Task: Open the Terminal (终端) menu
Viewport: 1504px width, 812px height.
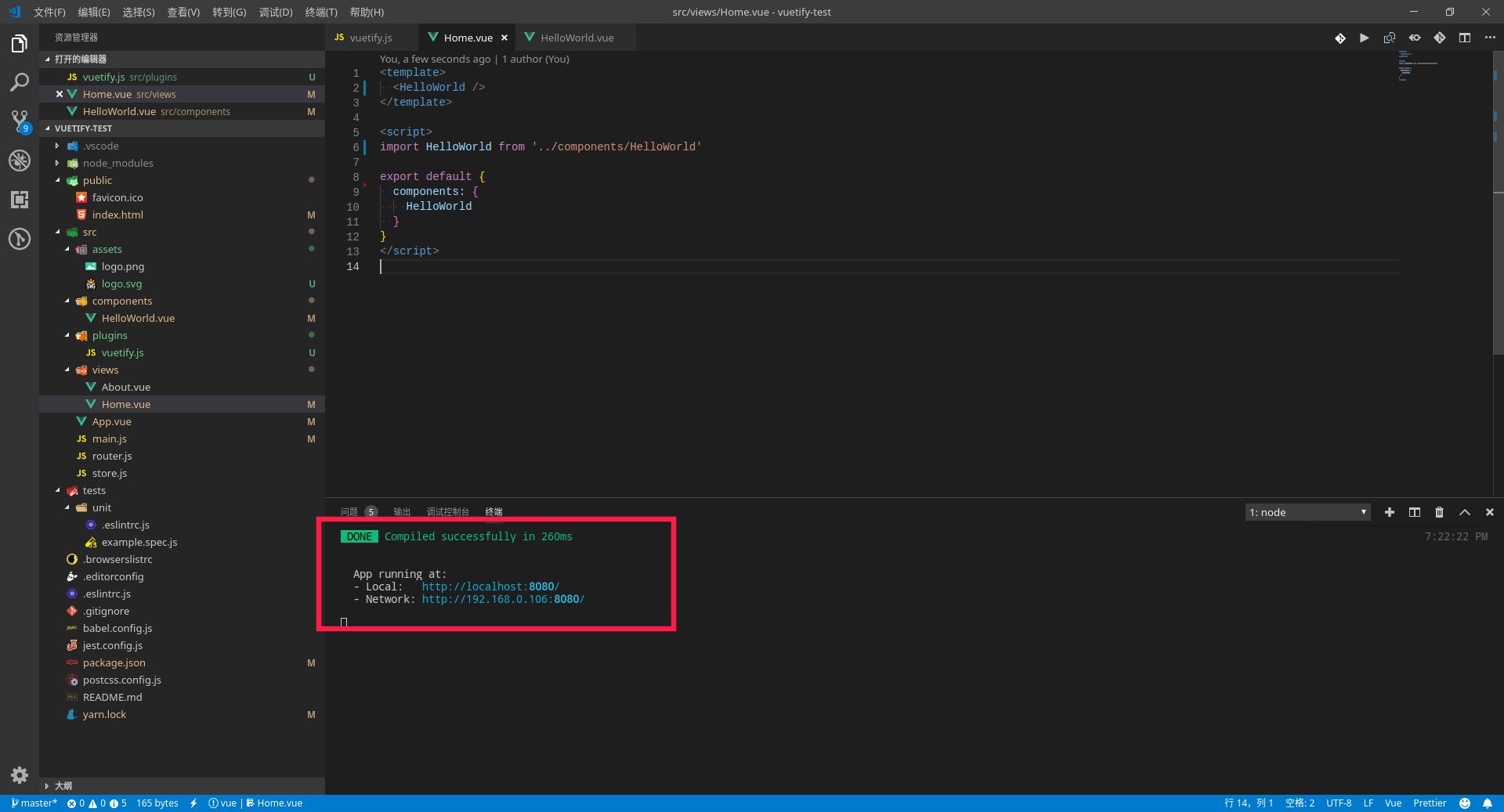Action: [321, 12]
